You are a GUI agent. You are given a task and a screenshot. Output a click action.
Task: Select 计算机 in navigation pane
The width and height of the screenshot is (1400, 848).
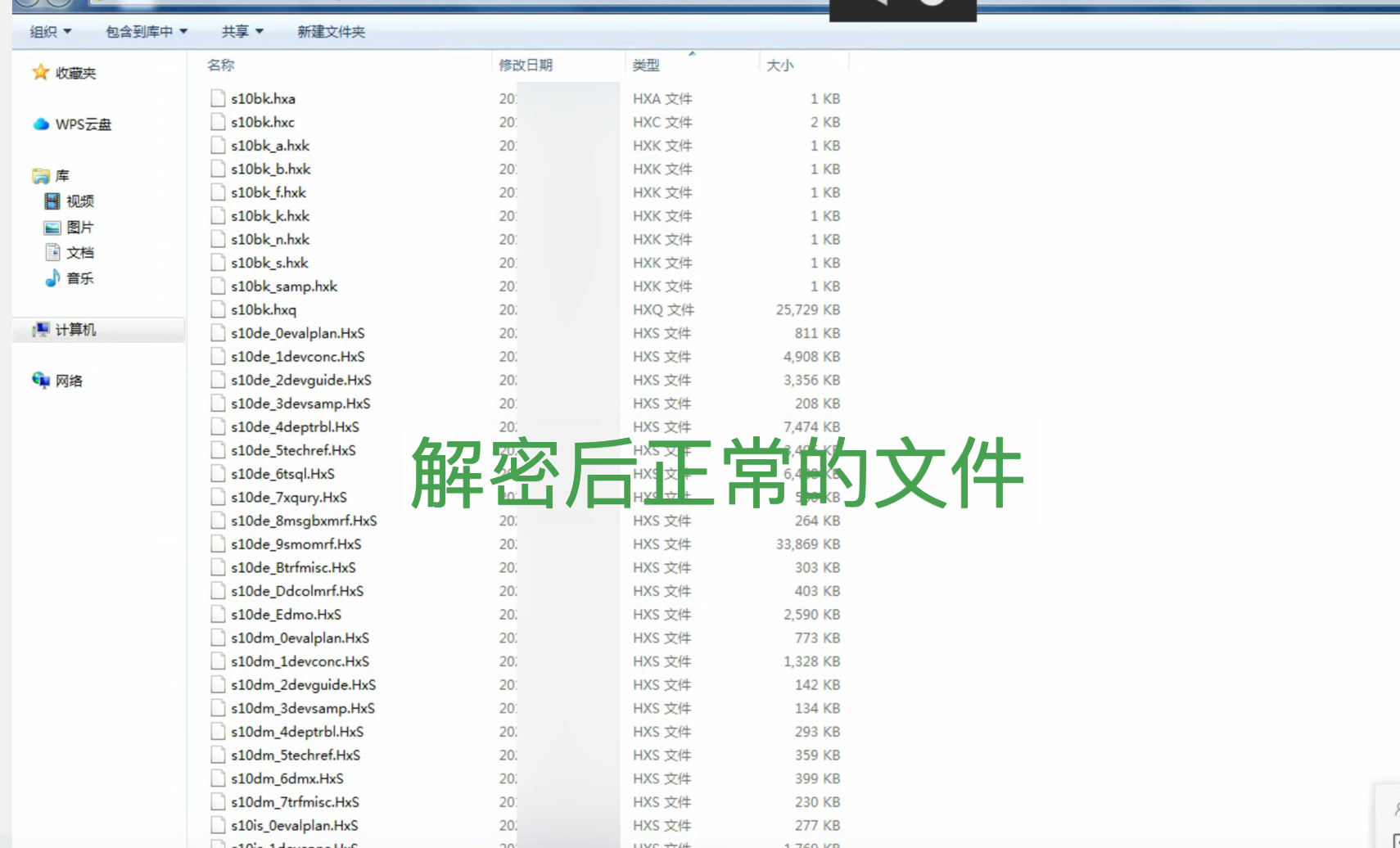[75, 330]
